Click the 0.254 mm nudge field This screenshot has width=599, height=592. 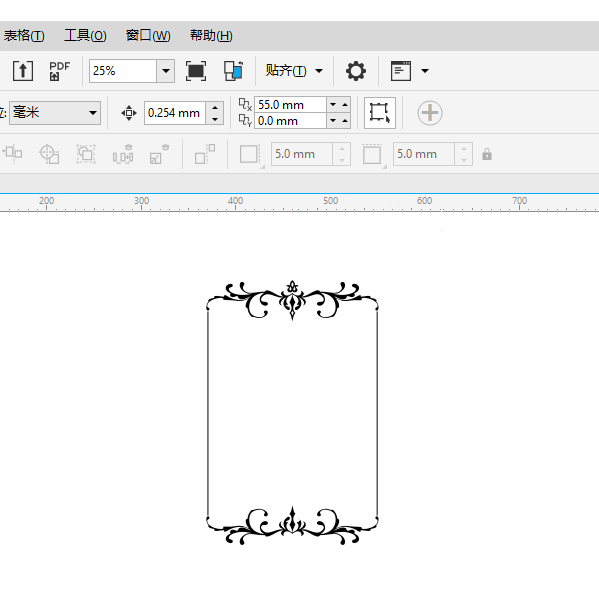(x=175, y=113)
